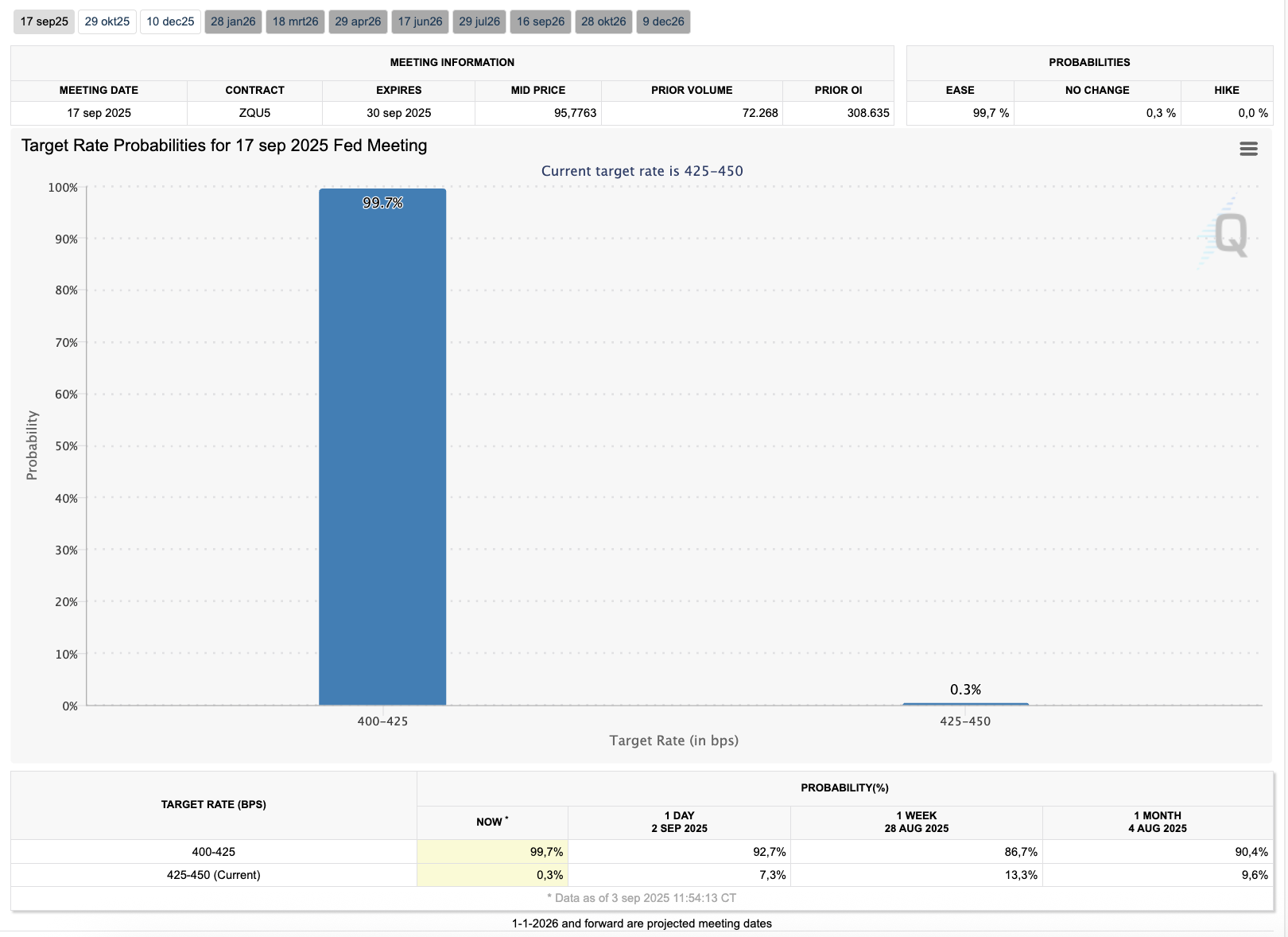
Task: Click the 1 WEEK 28 AUG 2025 column header
Action: pyautogui.click(x=916, y=822)
